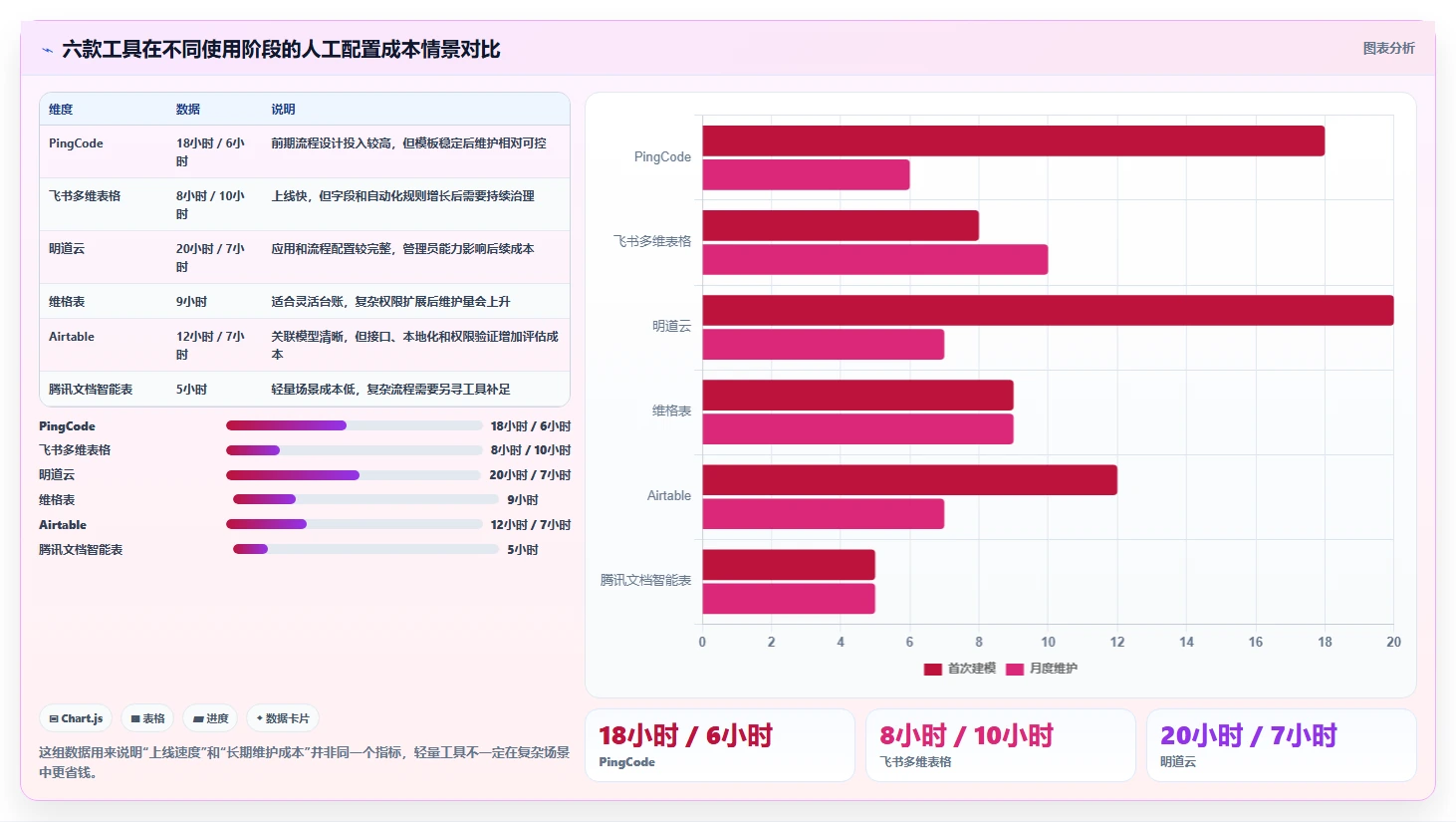
Task: Click the 数据卡片 tag chip
Action: point(283,718)
